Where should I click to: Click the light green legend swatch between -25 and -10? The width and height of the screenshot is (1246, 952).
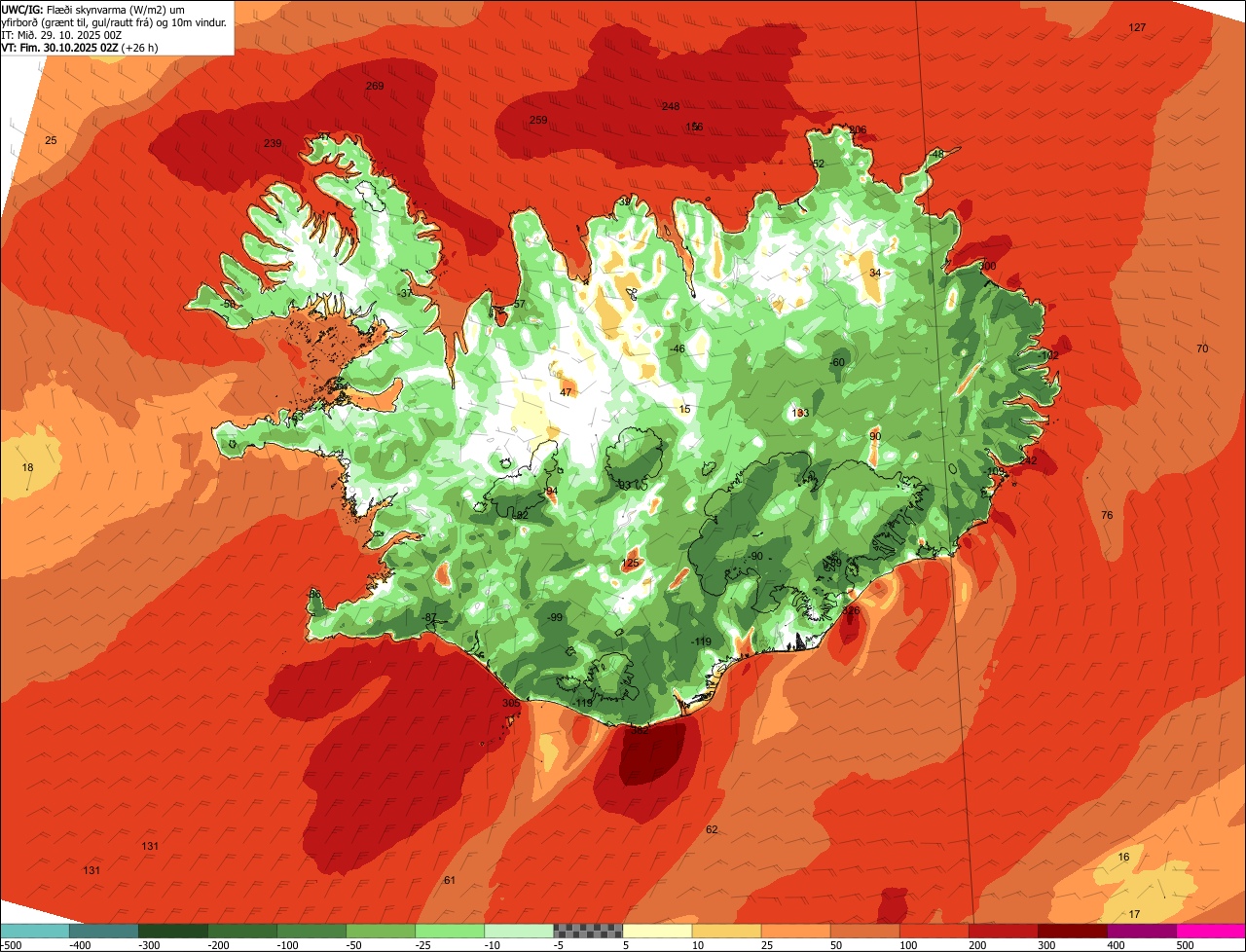click(449, 931)
